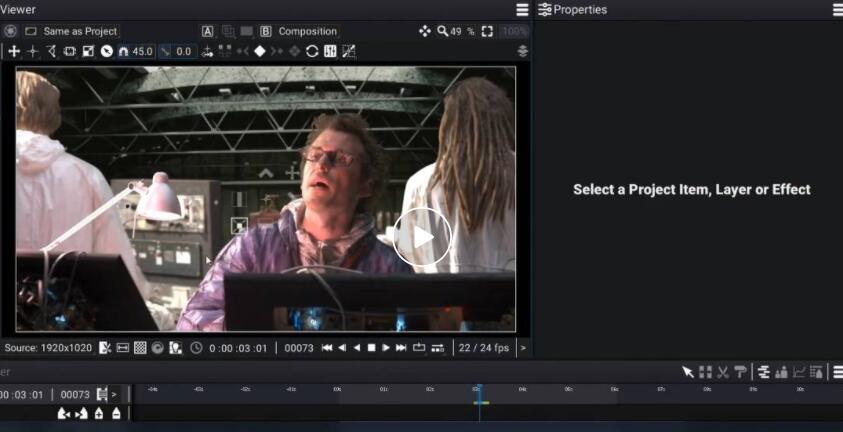
Task: Open the timeline panel hamburger menu
Action: (838, 372)
